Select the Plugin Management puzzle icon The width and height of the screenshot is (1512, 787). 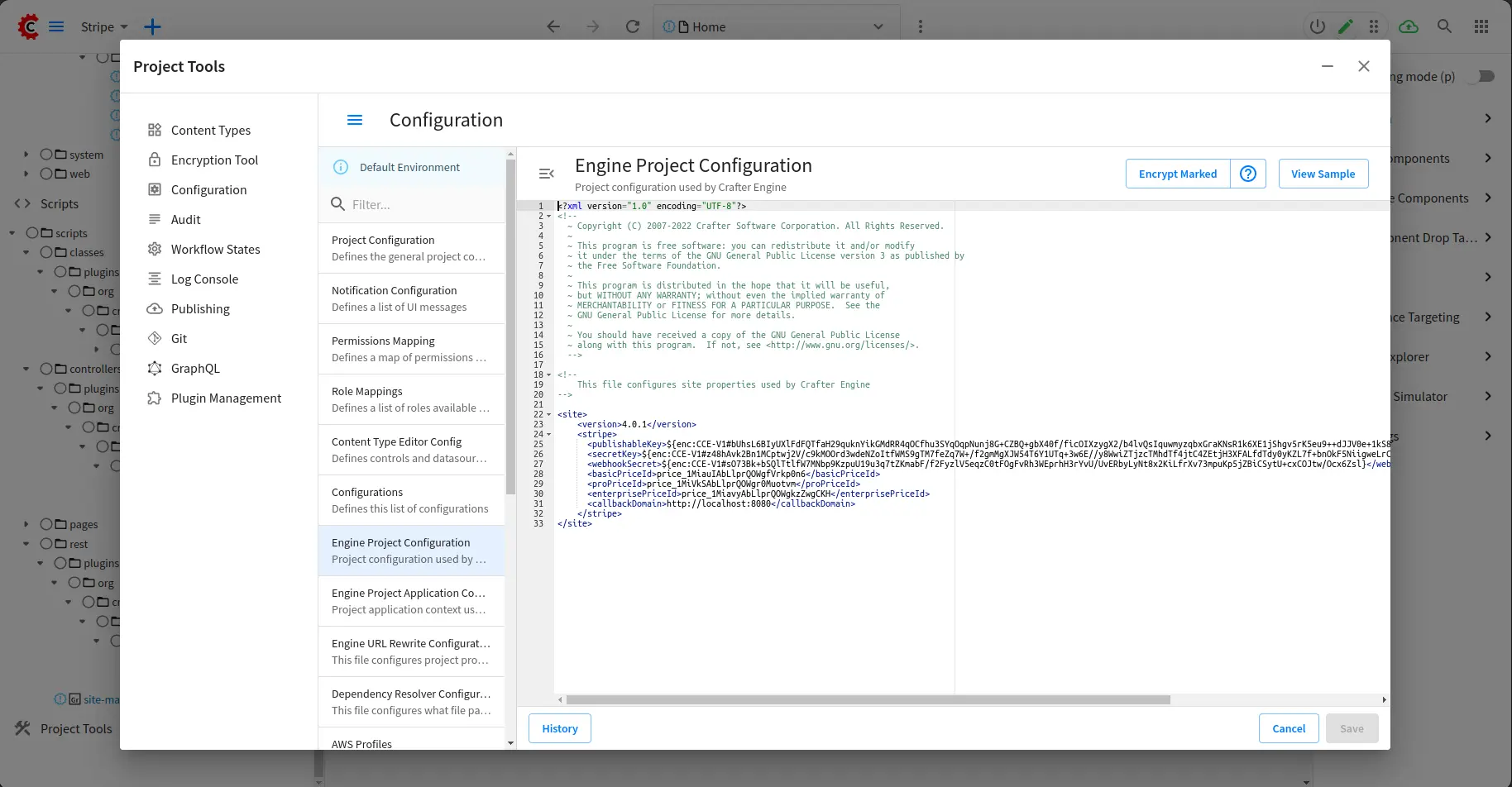coord(155,398)
